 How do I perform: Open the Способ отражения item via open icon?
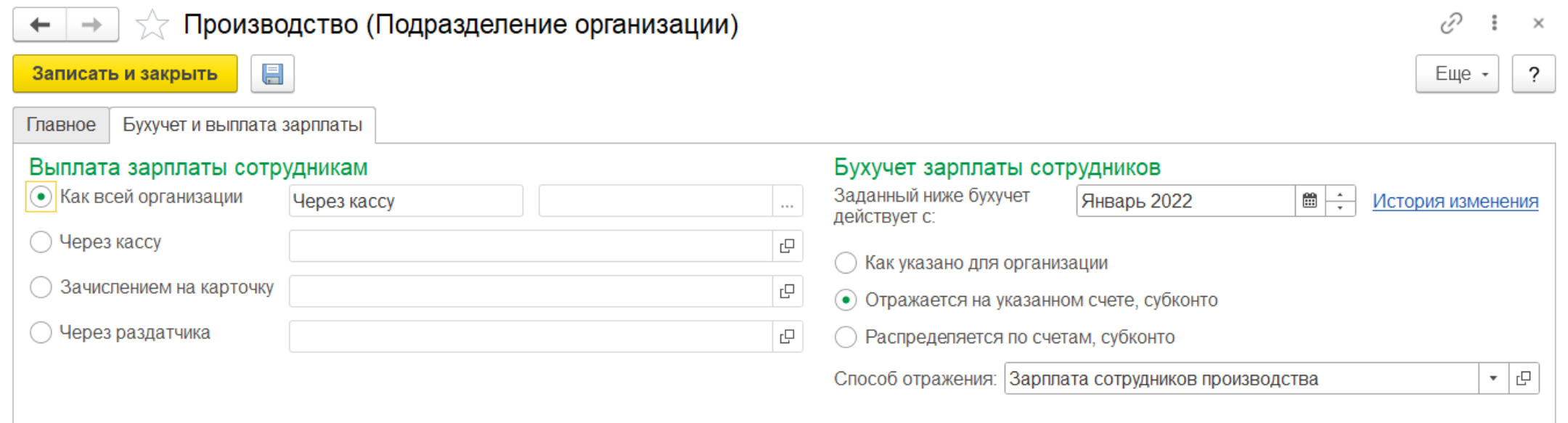[1524, 378]
